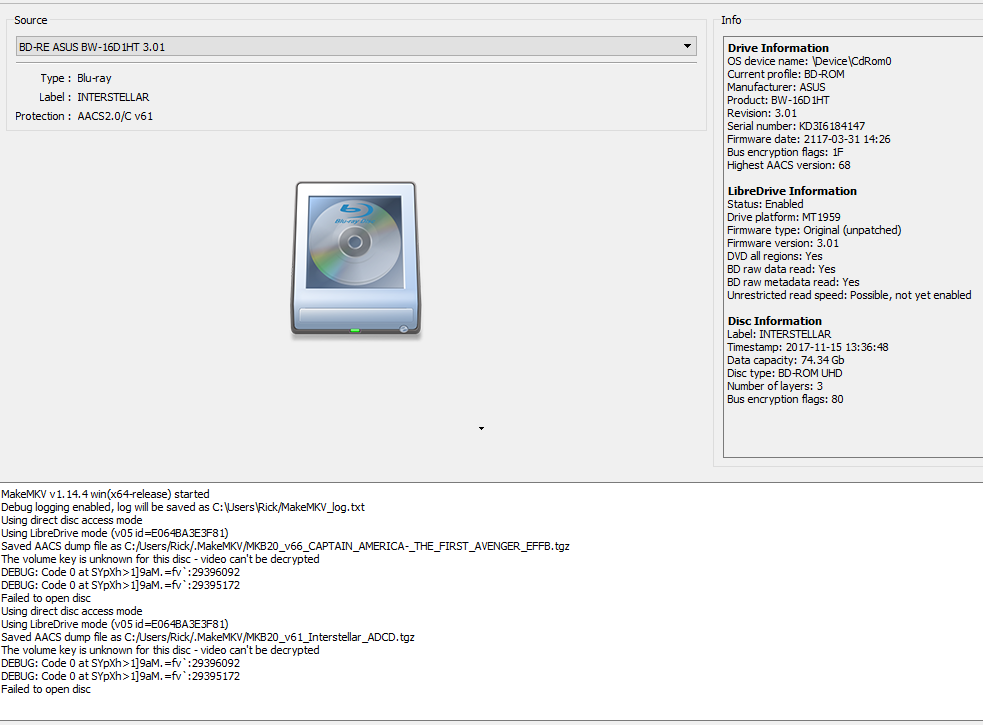Select 'Disc type: BD-ROM UHD' line
Screen dimensions: 983x725
(784, 373)
